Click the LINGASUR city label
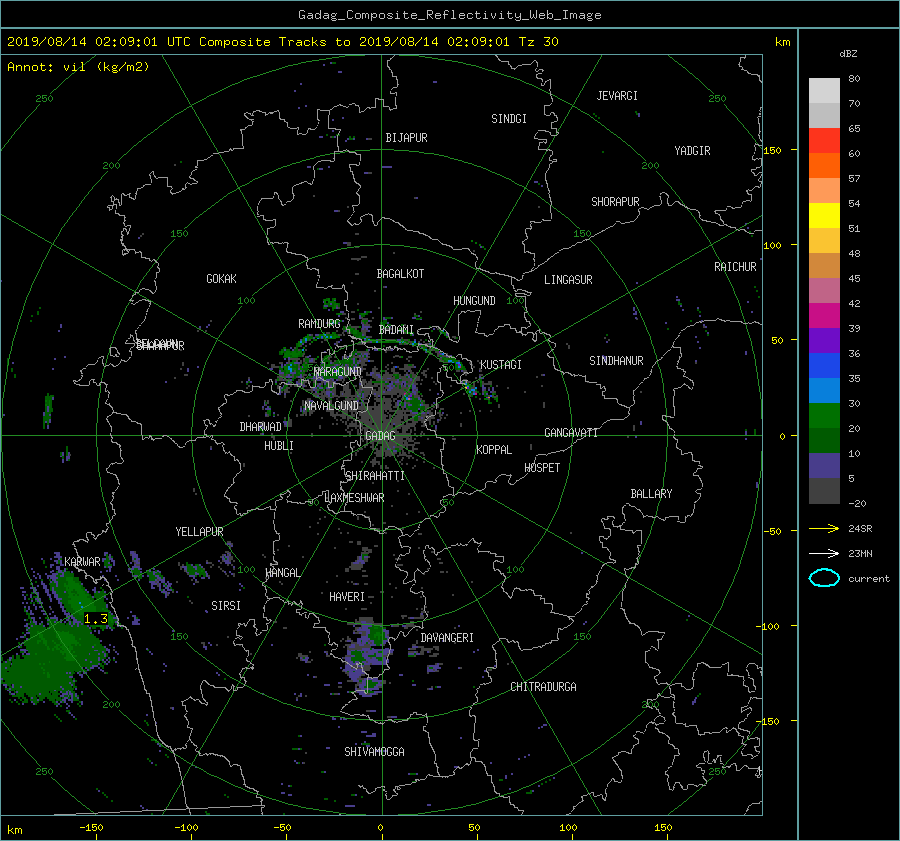Viewport: 900px width, 841px height. point(568,280)
